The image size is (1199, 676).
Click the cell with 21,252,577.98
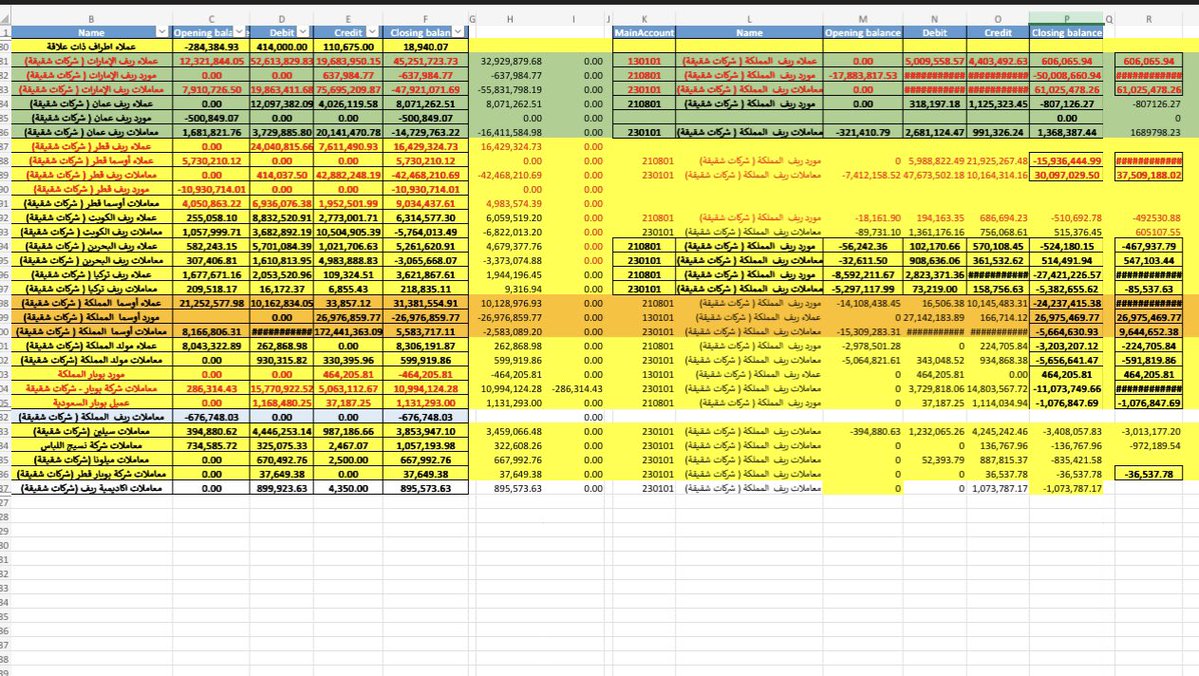pos(211,304)
